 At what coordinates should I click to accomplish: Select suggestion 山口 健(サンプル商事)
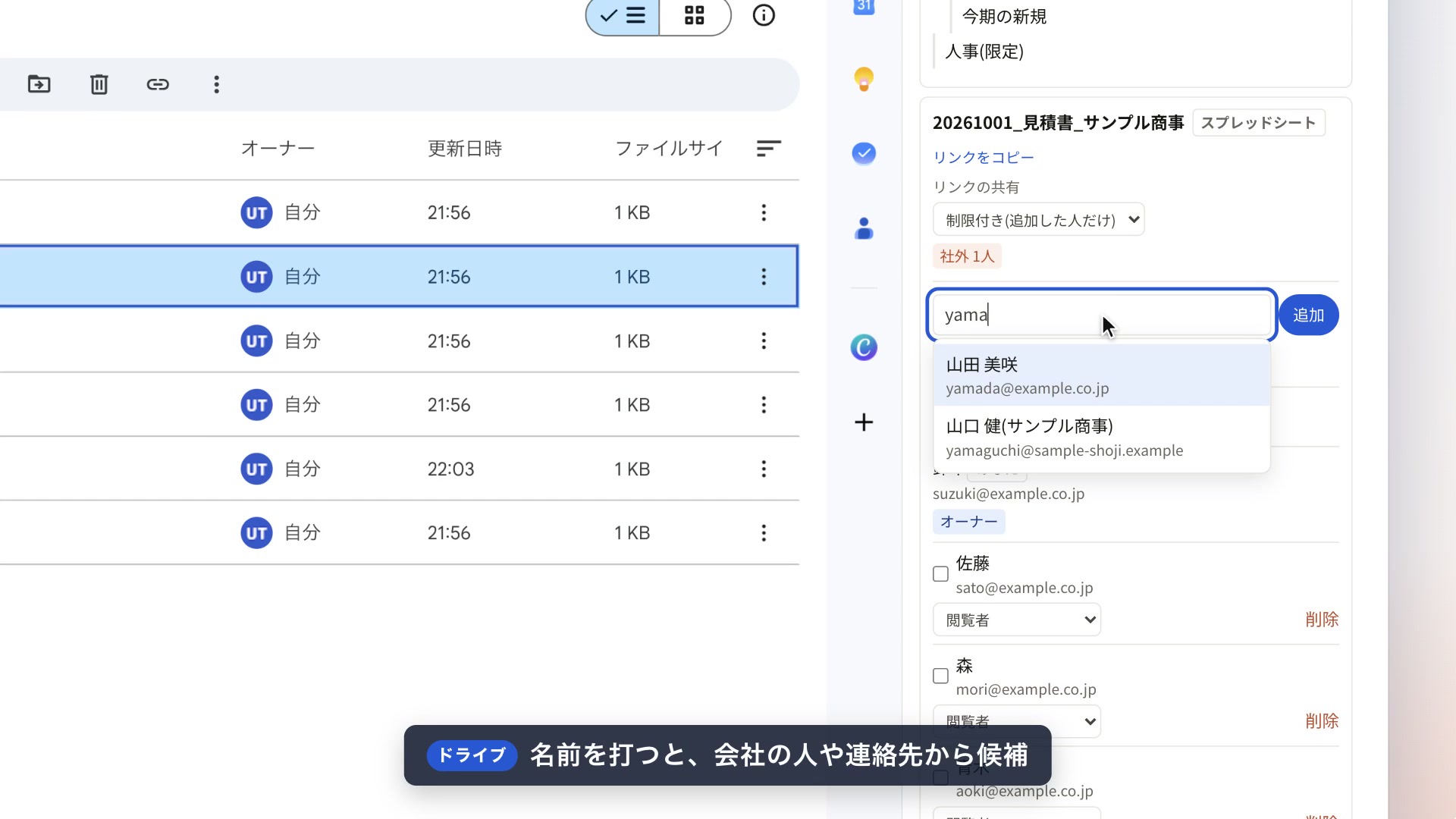(x=1102, y=438)
